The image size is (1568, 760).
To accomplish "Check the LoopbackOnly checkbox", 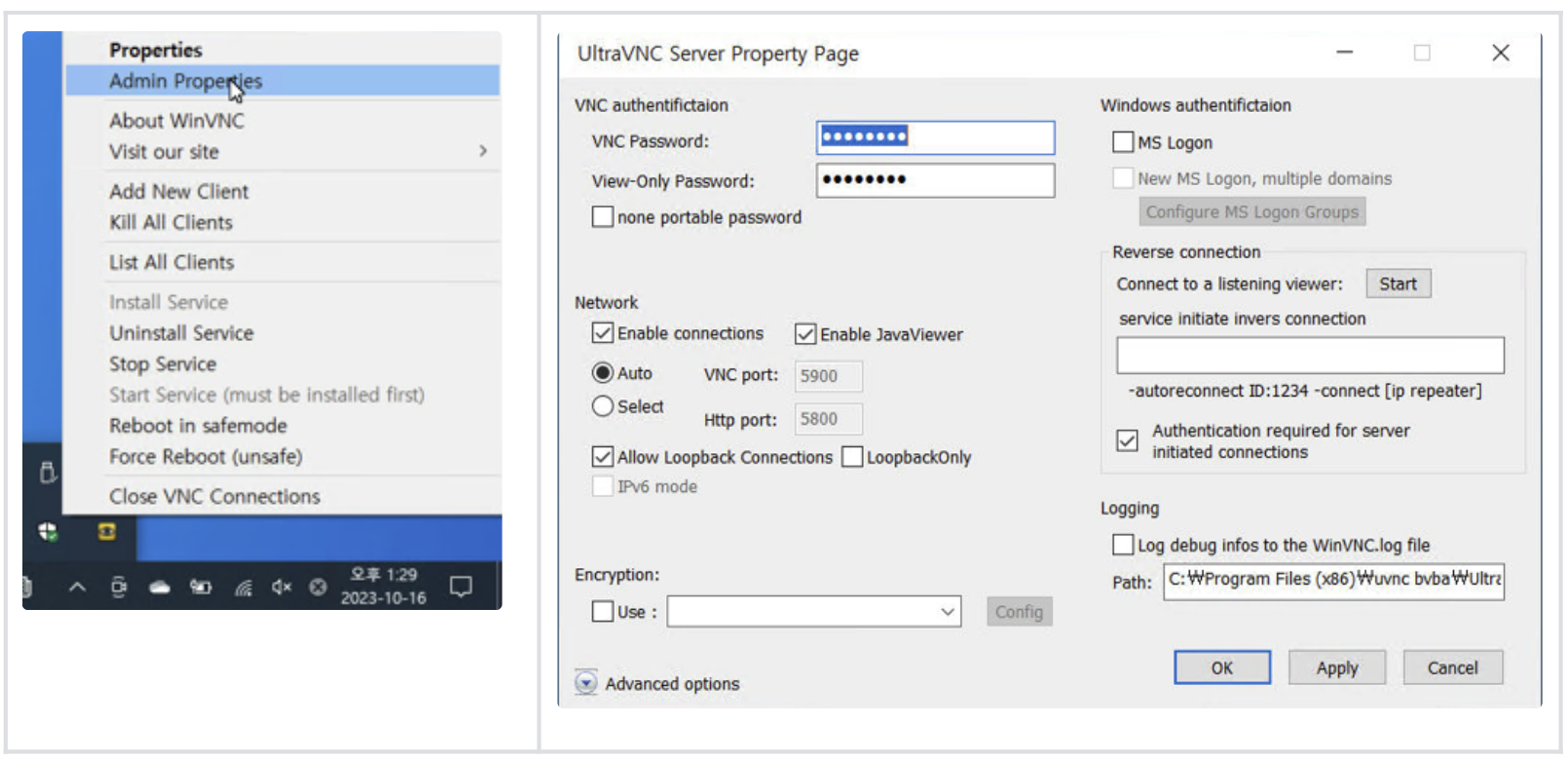I will coord(852,457).
